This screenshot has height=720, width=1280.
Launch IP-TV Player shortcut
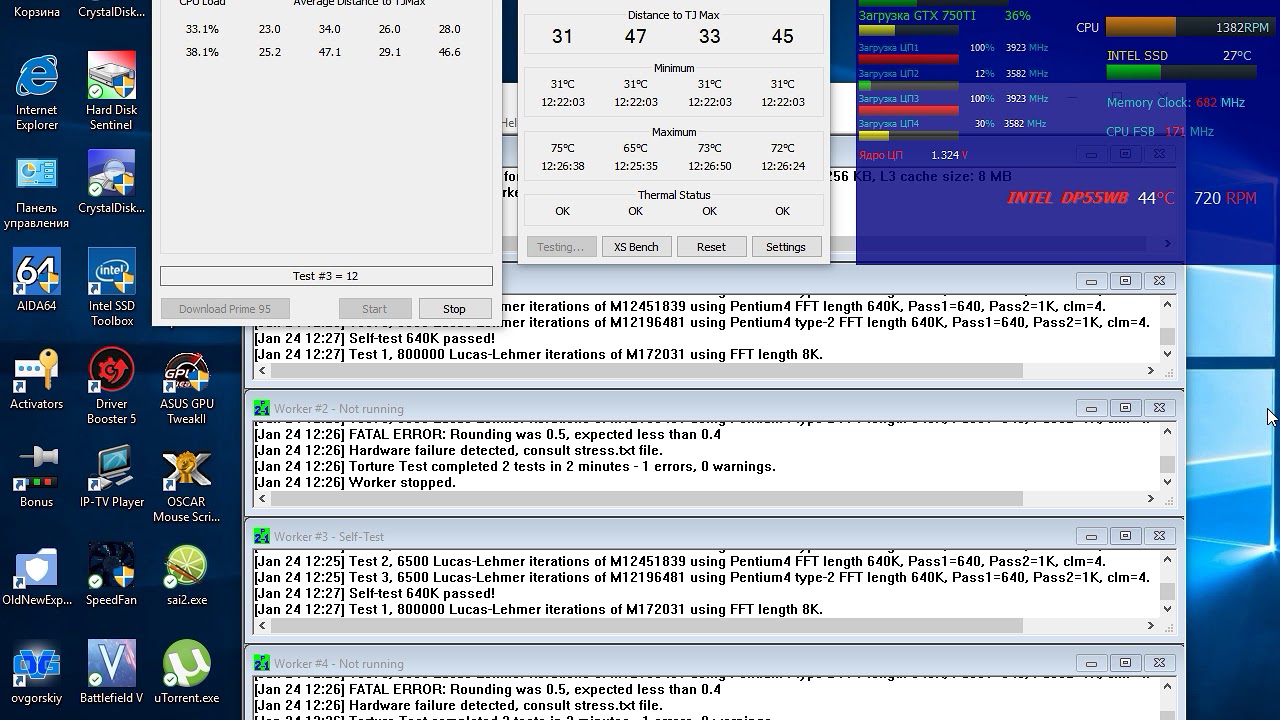tap(111, 477)
